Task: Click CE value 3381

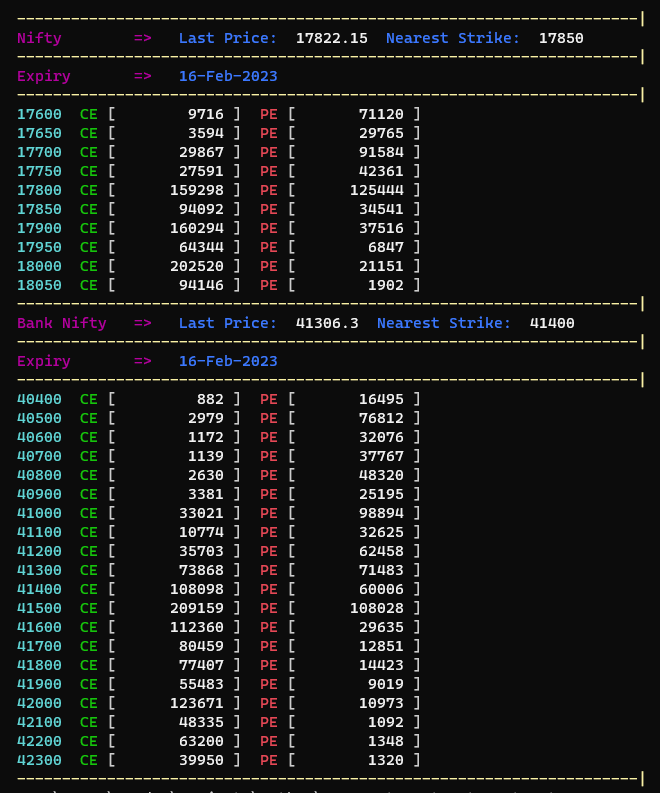Action: pyautogui.click(x=206, y=494)
